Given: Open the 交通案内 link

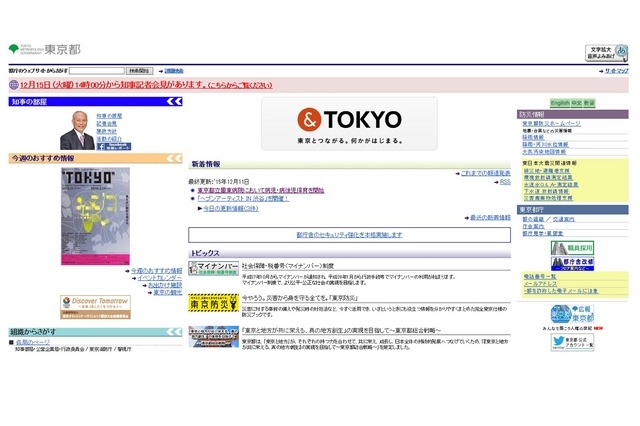Looking at the screenshot, I should coord(564,220).
